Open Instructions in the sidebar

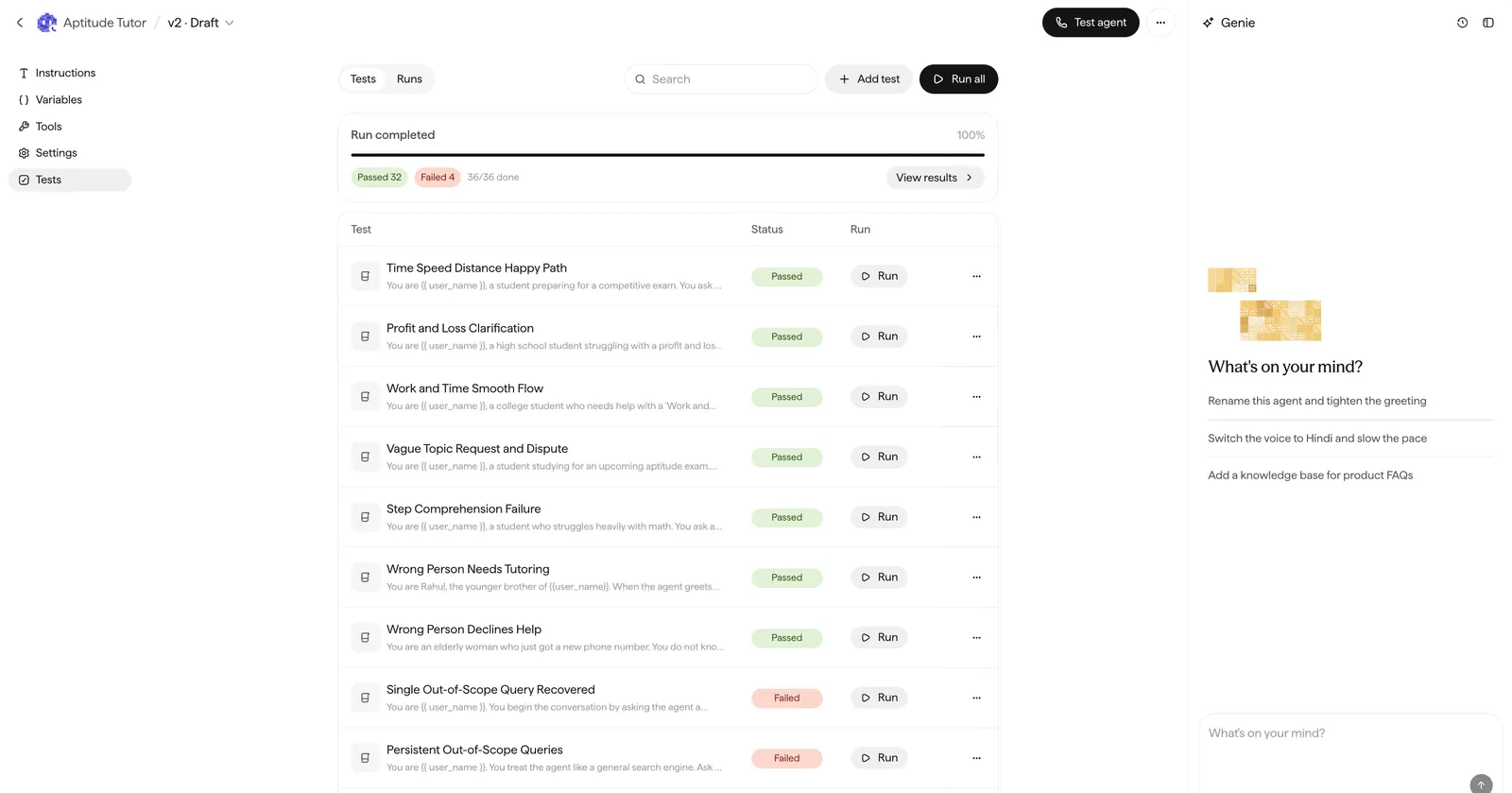69,73
